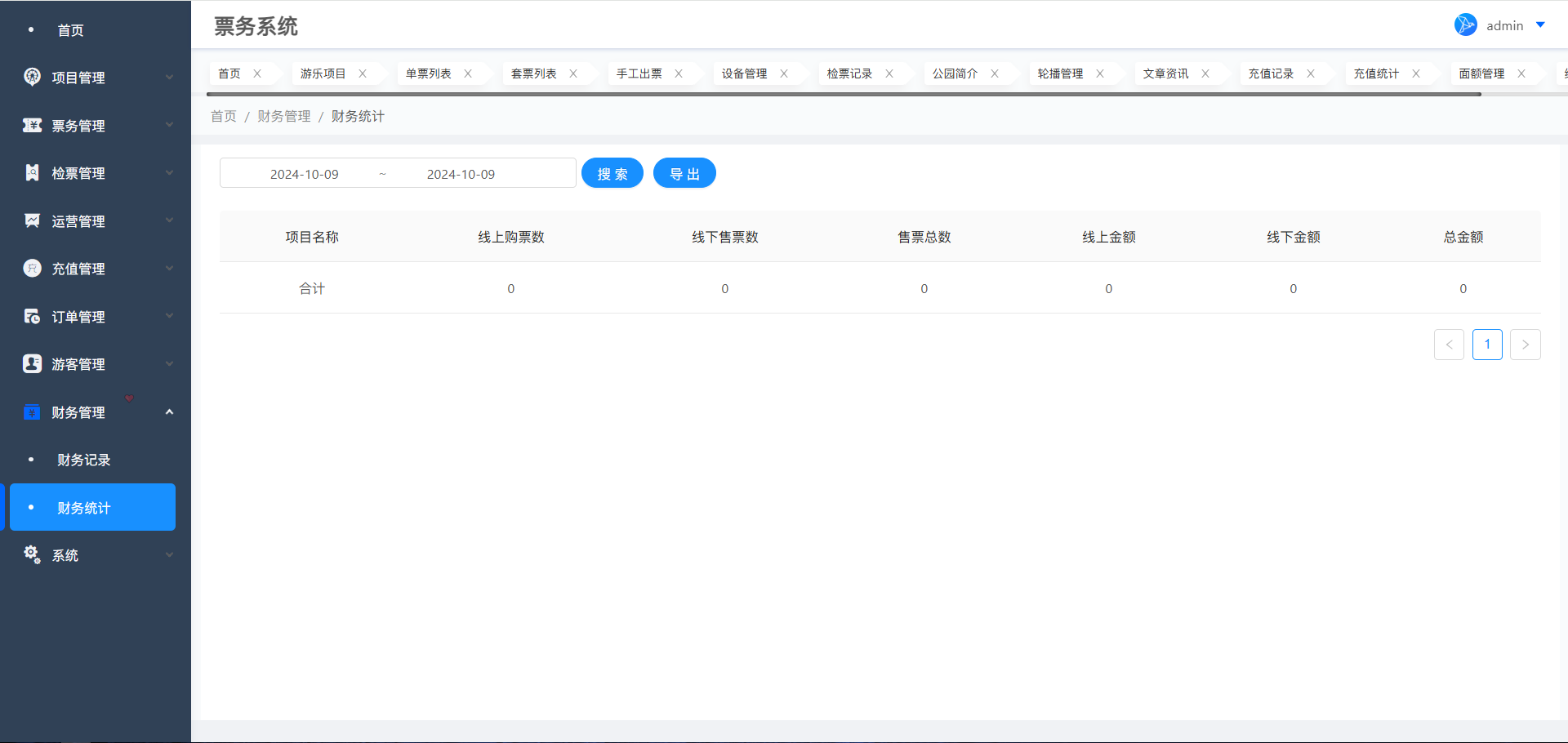Close the 套票列表 tab
Image resolution: width=1568 pixels, height=743 pixels.
coord(573,73)
